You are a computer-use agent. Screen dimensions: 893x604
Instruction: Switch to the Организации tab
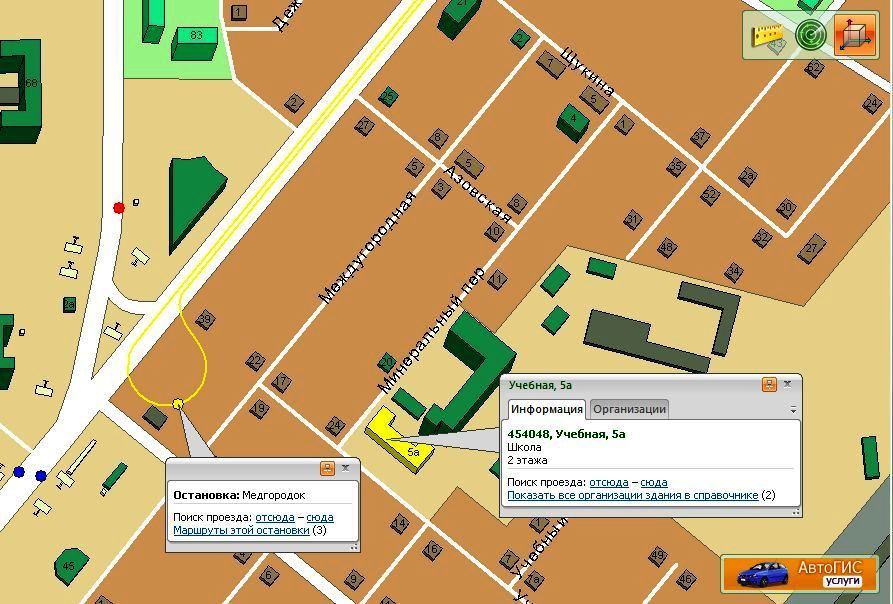pos(628,409)
